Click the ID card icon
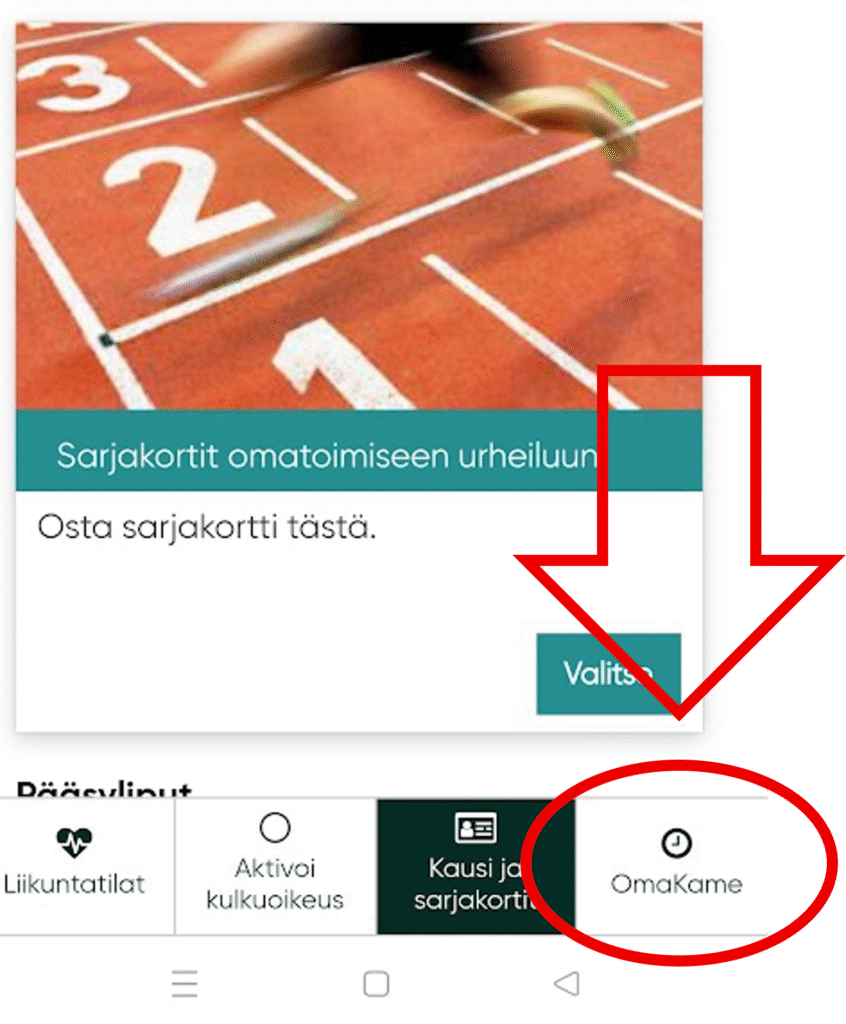The width and height of the screenshot is (846, 1024). click(476, 828)
